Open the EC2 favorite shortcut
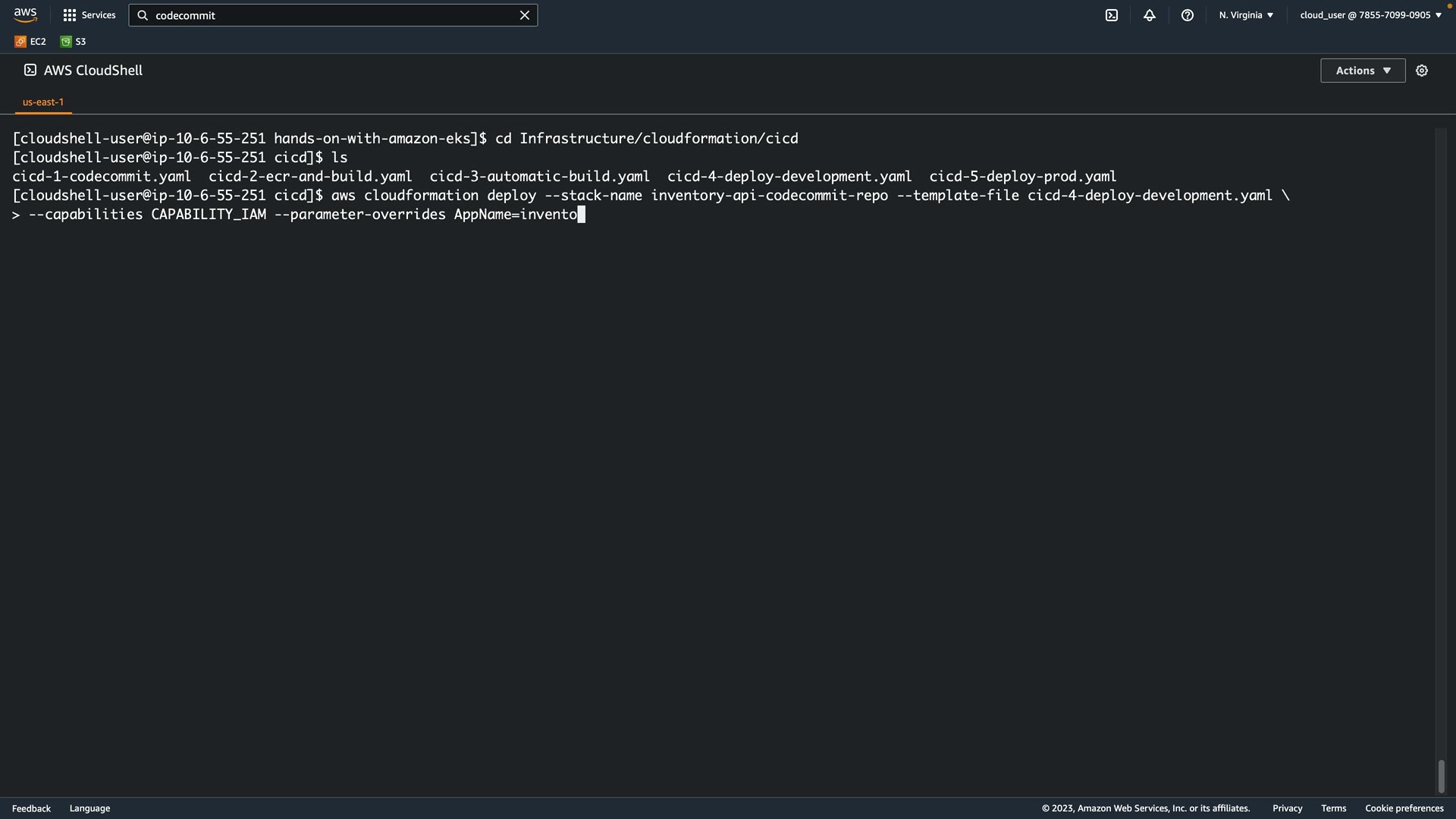The image size is (1456, 819). click(30, 42)
